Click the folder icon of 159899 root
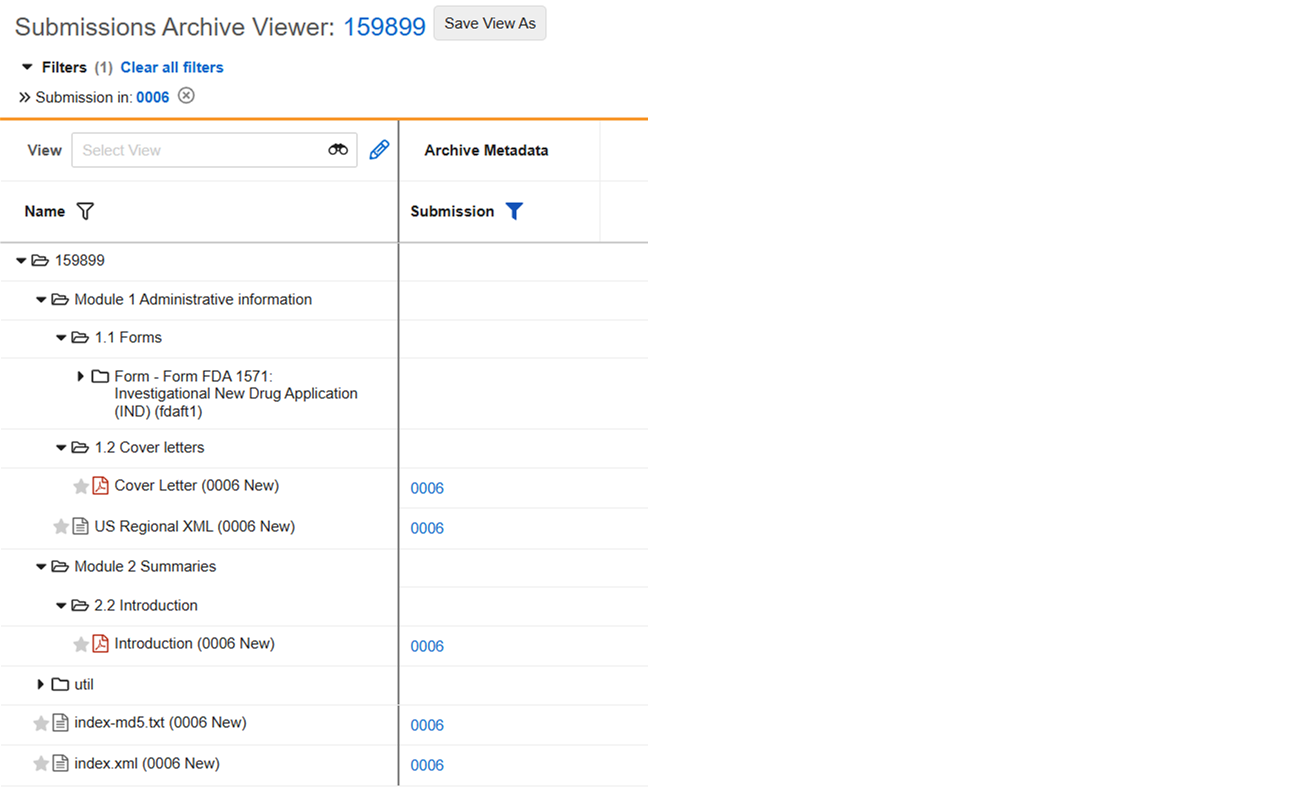The height and width of the screenshot is (796, 1315). (40, 260)
